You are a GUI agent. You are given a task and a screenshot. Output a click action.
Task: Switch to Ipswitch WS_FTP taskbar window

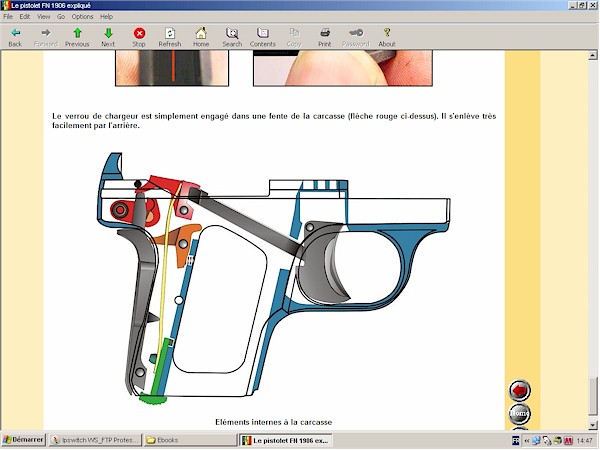pyautogui.click(x=95, y=440)
